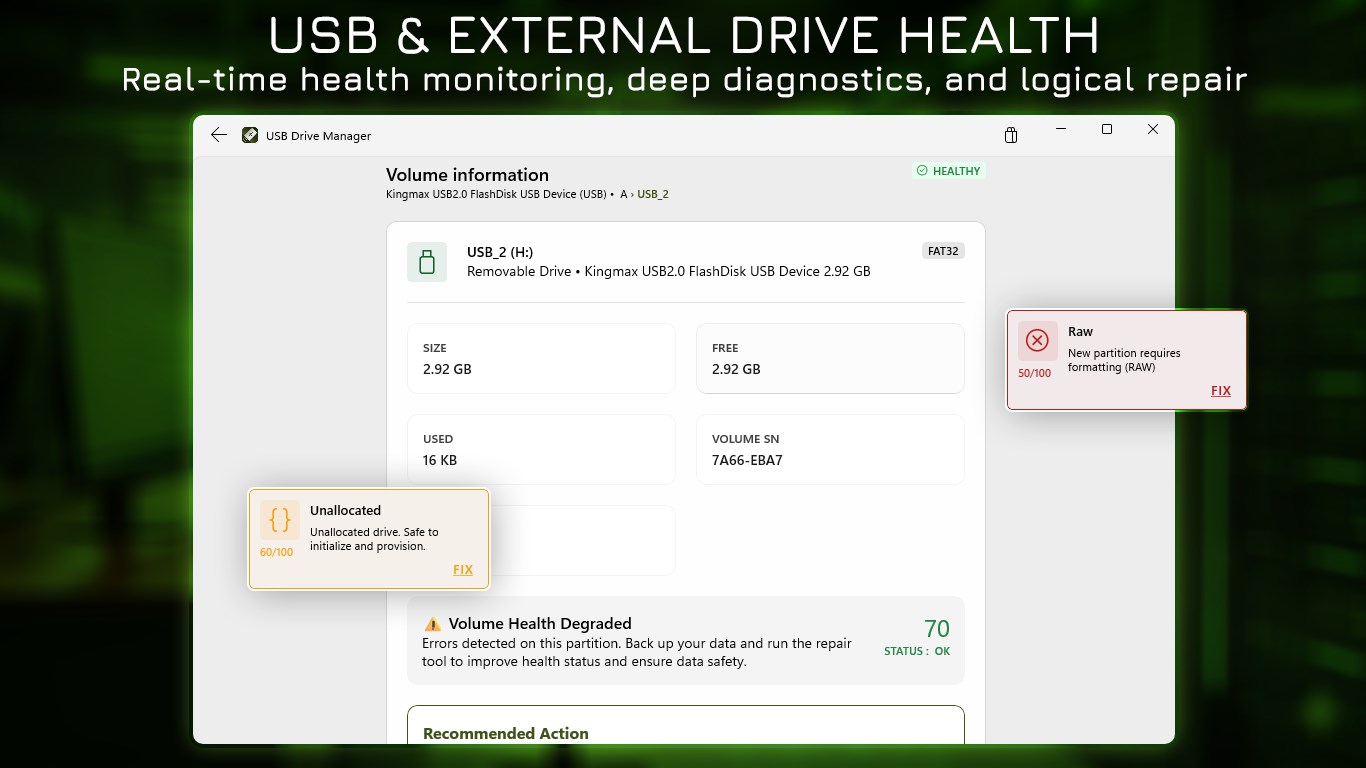Click the USB_2 (H:) drive name
This screenshot has height=768, width=1366.
pos(500,252)
